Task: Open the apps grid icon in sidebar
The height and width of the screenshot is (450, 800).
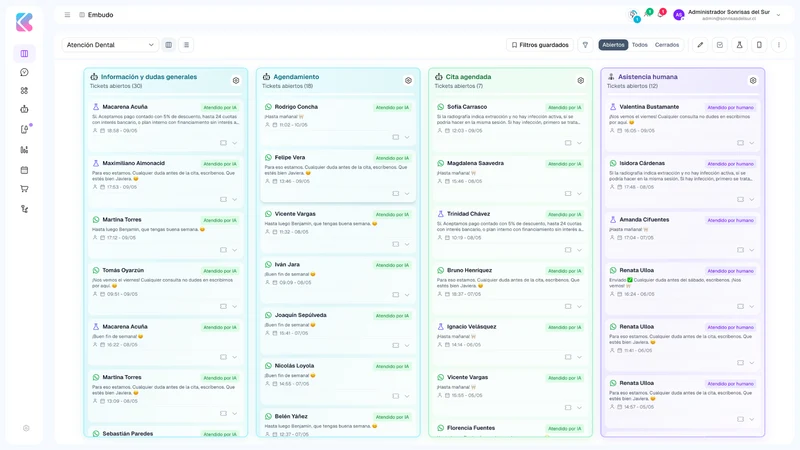Action: point(24,91)
